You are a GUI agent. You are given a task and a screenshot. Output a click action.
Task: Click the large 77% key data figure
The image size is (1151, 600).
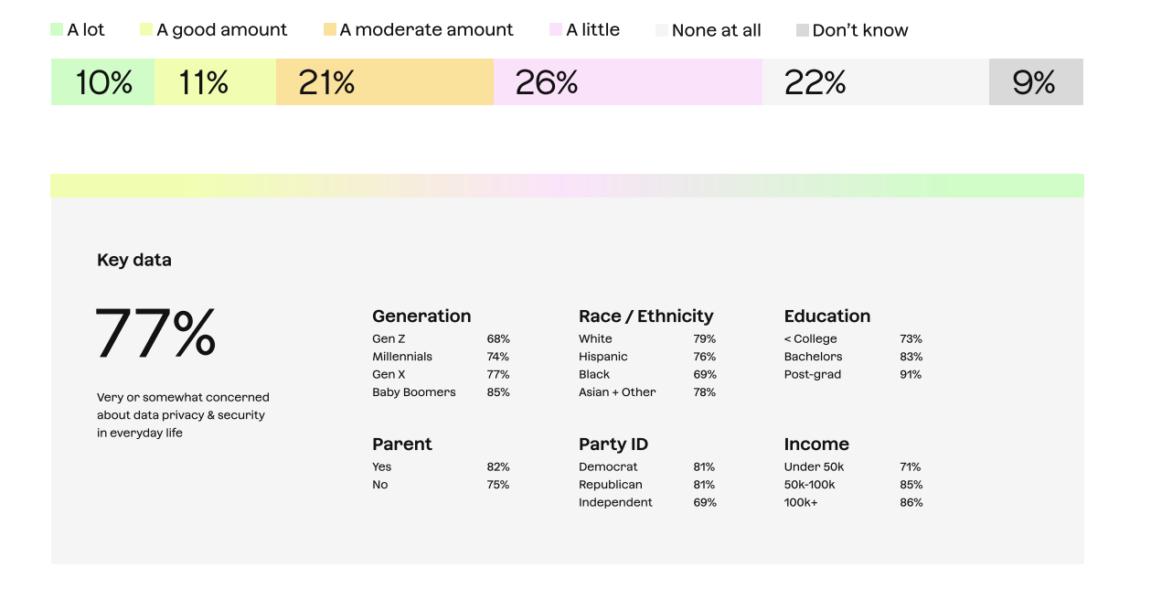point(156,333)
